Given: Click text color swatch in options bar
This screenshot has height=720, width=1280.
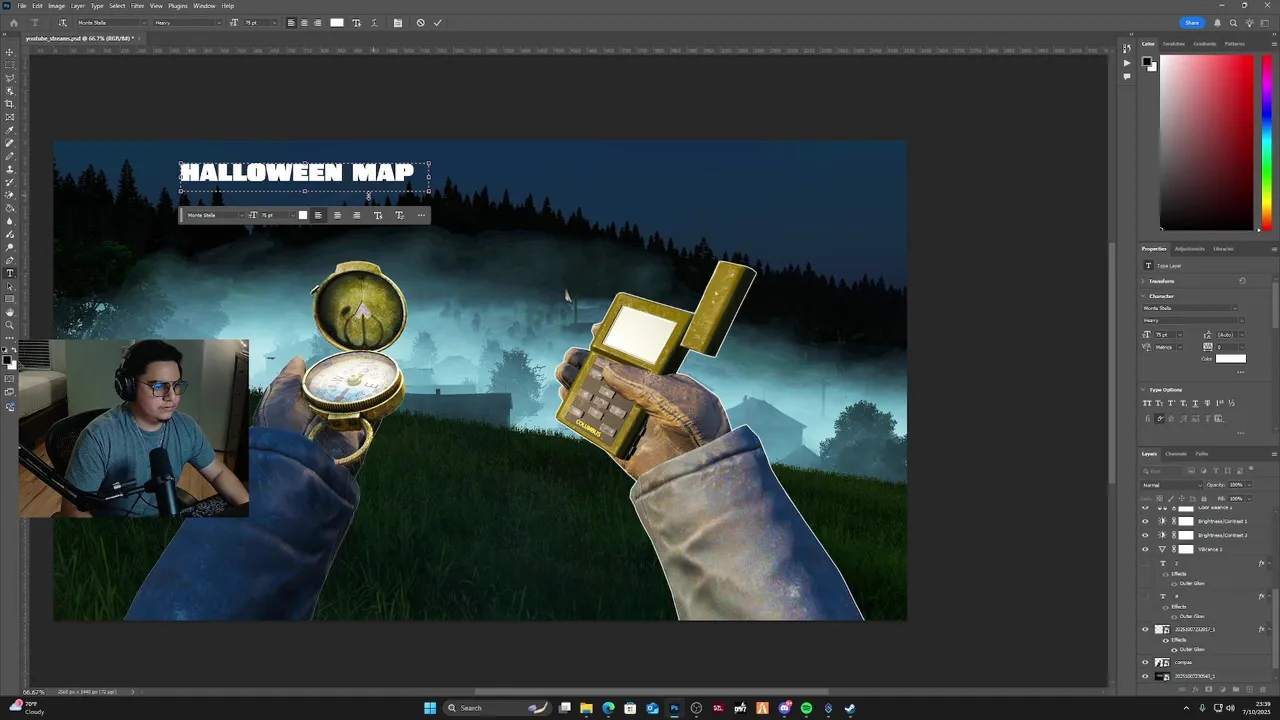Looking at the screenshot, I should pyautogui.click(x=337, y=22).
